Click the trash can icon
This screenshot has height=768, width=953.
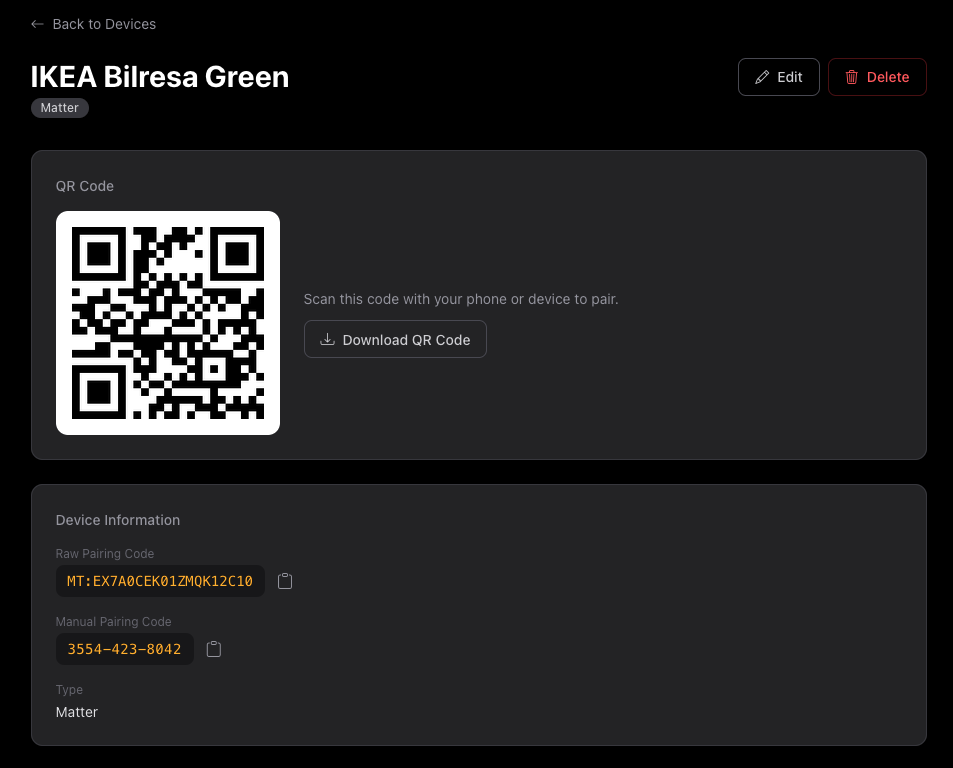pos(852,77)
